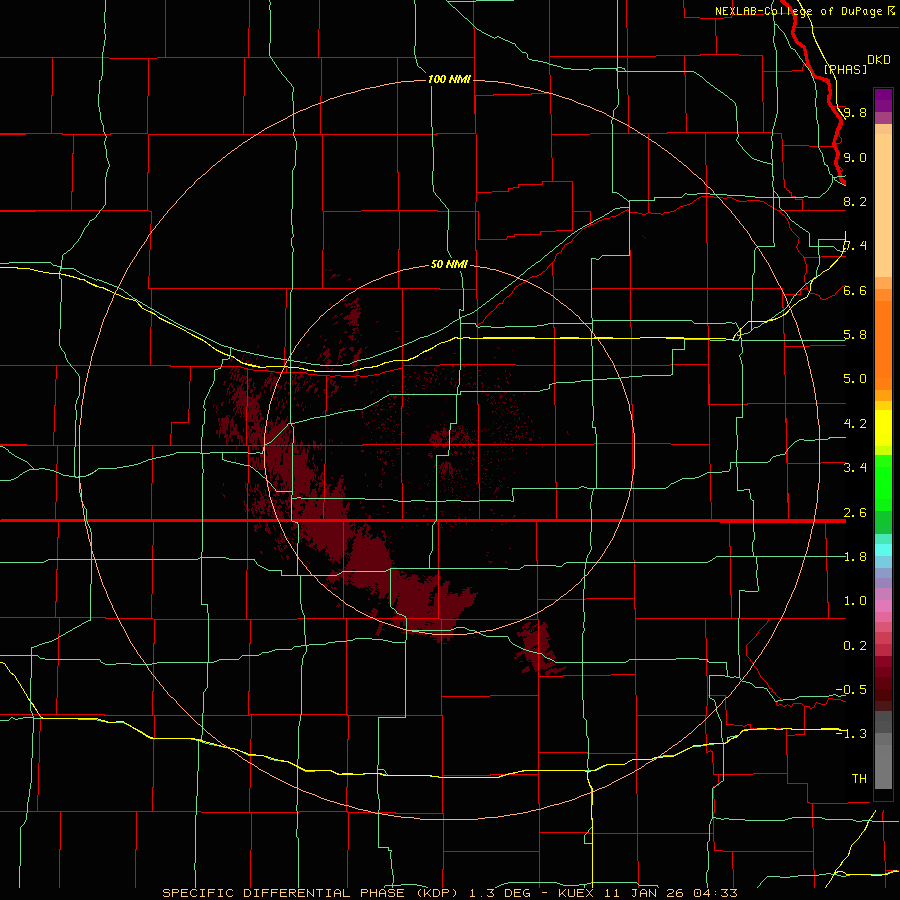
Task: Click the bright yellow legend color band
Action: (x=883, y=428)
